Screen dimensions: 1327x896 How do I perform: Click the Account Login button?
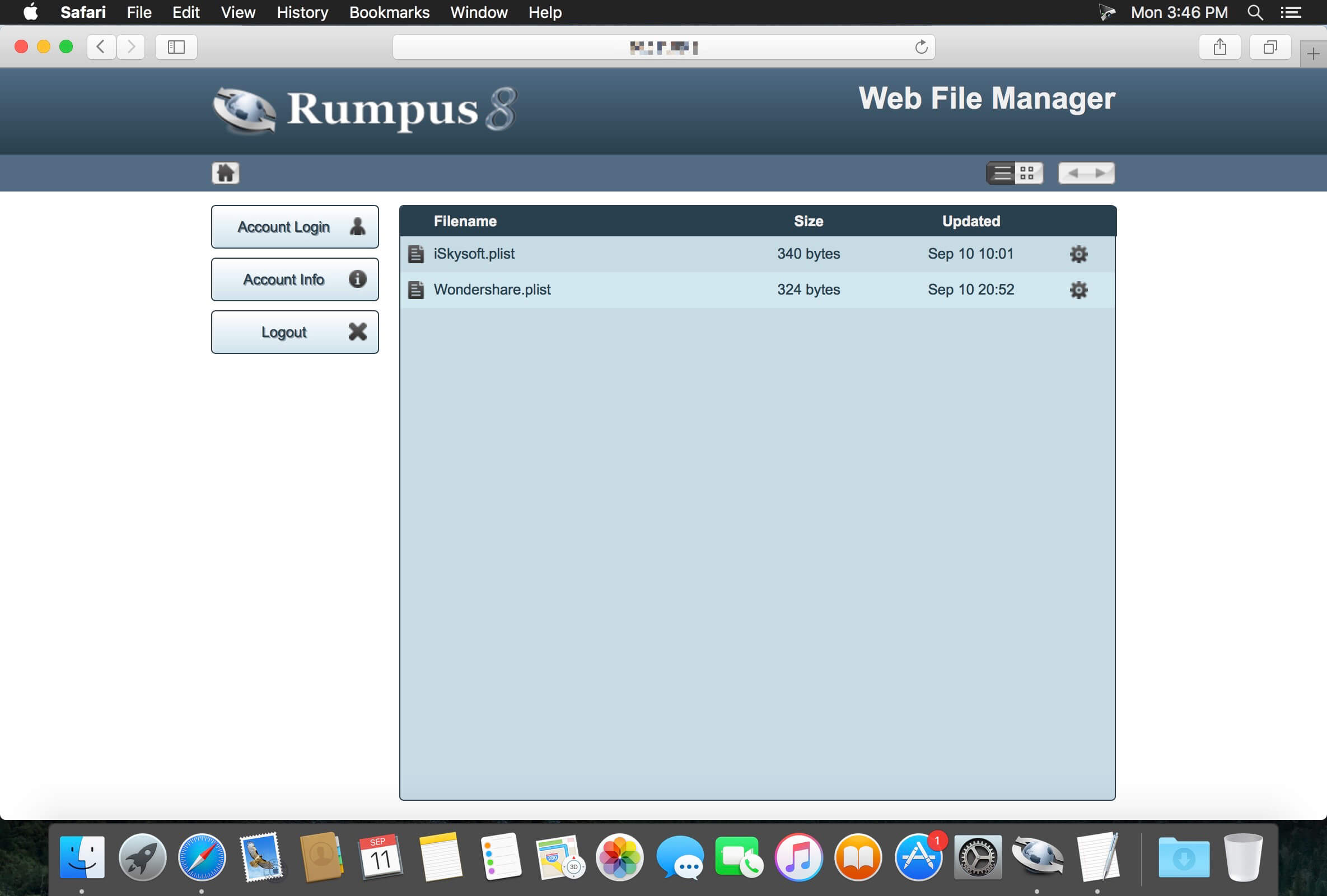tap(295, 227)
